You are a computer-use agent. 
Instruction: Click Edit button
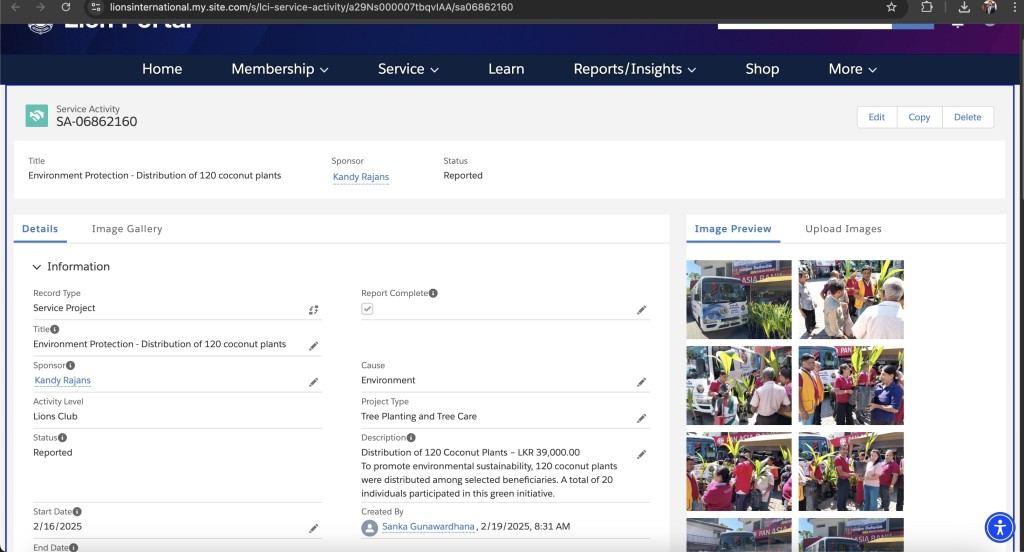pyautogui.click(x=876, y=117)
